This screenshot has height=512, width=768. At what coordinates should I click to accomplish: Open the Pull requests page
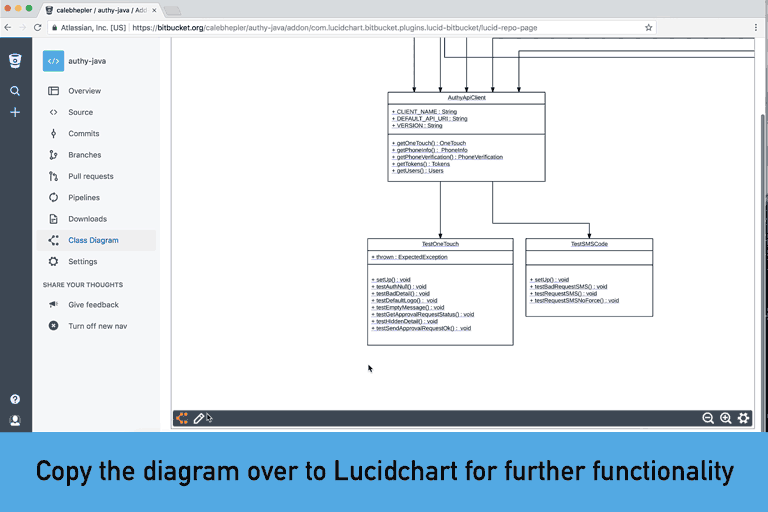pyautogui.click(x=91, y=176)
